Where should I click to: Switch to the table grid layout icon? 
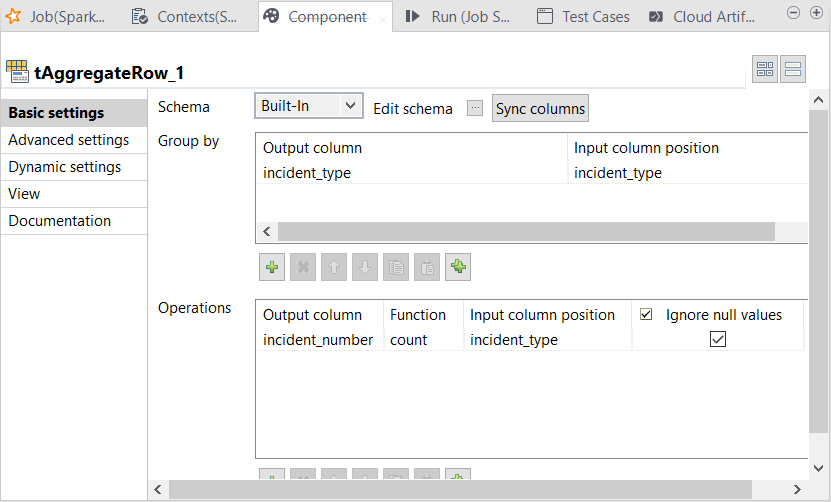[x=765, y=69]
